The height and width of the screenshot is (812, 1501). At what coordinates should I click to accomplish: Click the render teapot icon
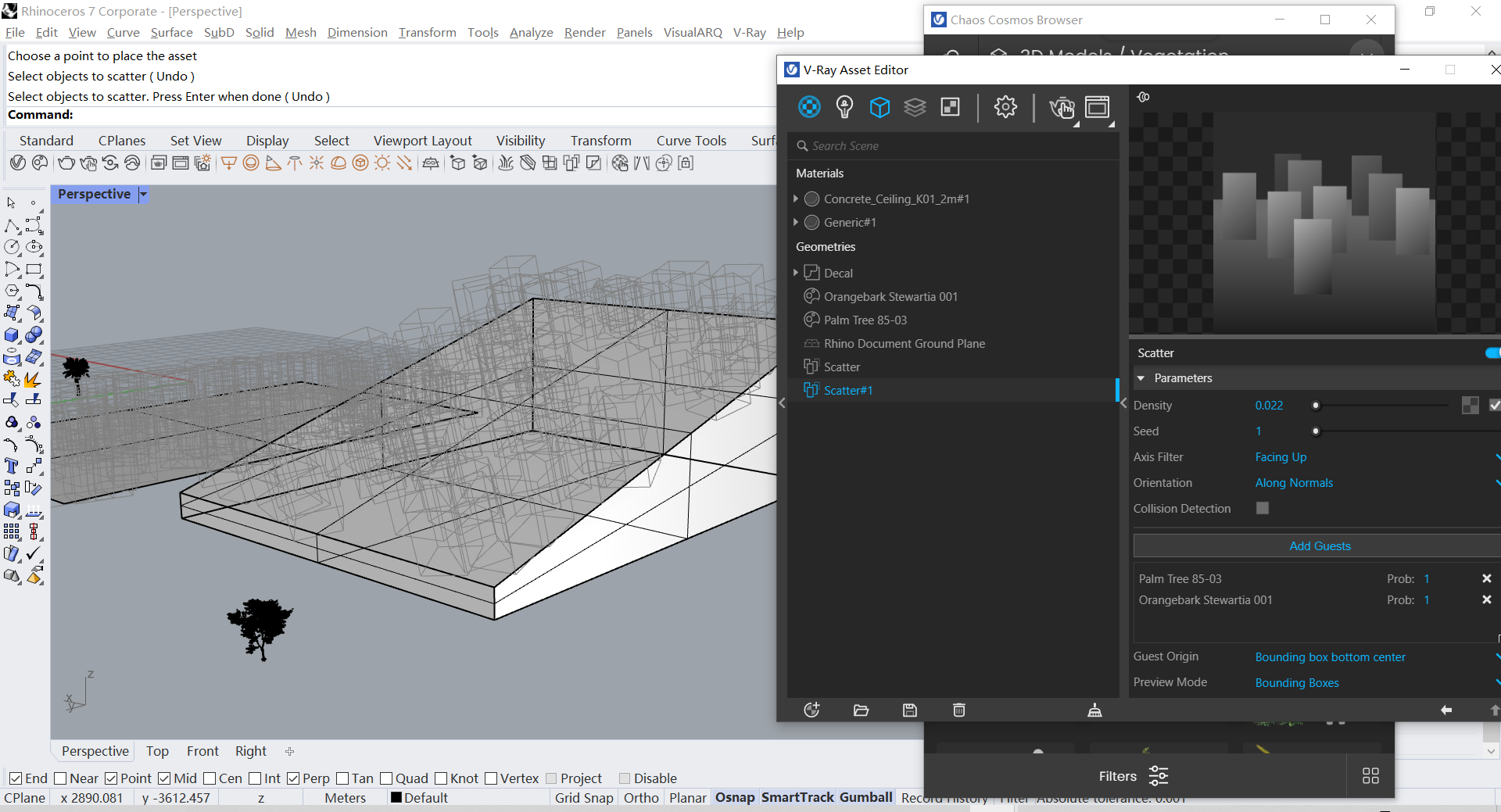pos(1062,107)
